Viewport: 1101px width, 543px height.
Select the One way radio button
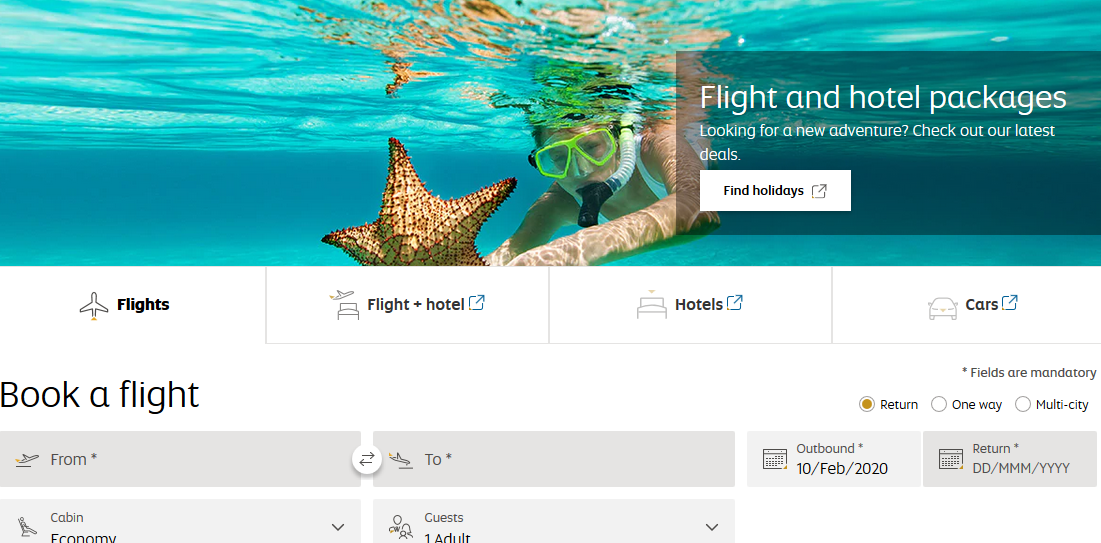[939, 405]
